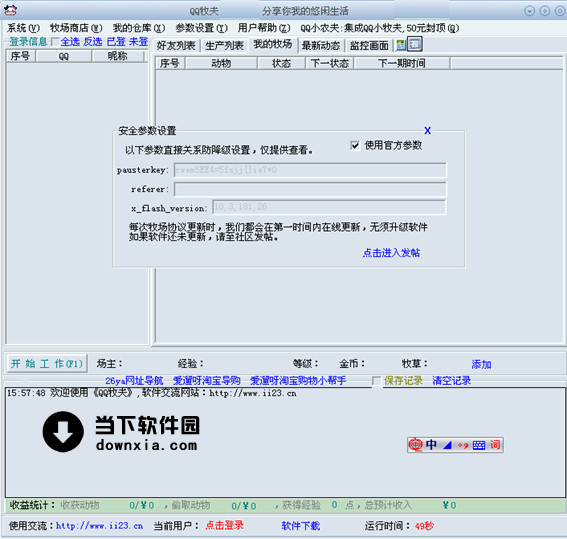Image resolution: width=567 pixels, height=539 pixels.
Task: Click the 登录信息 label
Action: [x=28, y=42]
